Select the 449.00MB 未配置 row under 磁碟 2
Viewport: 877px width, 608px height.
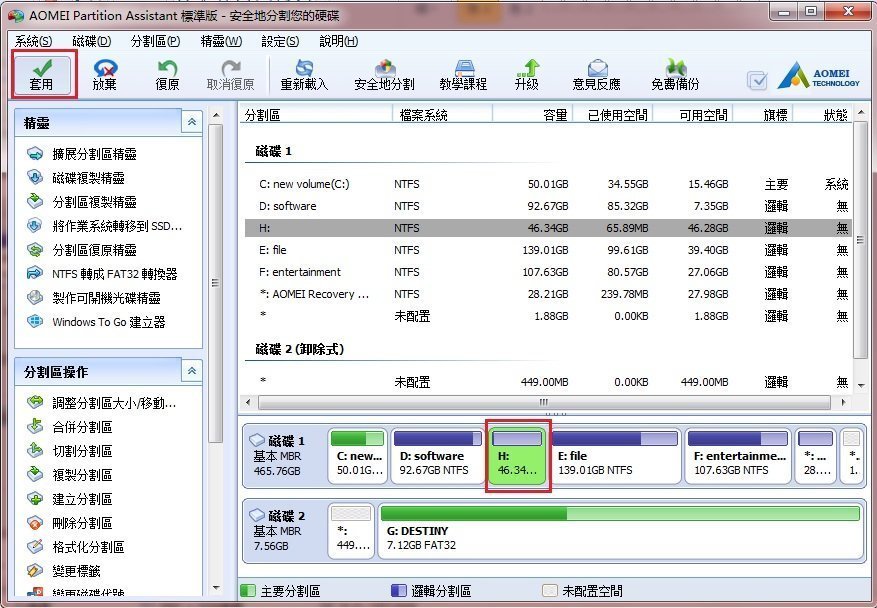548,382
